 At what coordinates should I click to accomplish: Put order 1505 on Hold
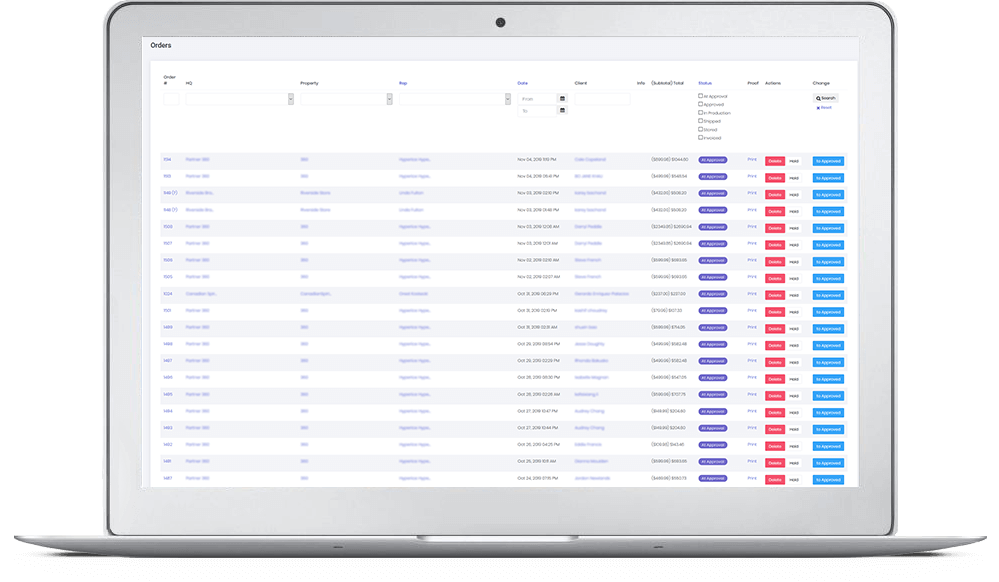[x=794, y=279]
